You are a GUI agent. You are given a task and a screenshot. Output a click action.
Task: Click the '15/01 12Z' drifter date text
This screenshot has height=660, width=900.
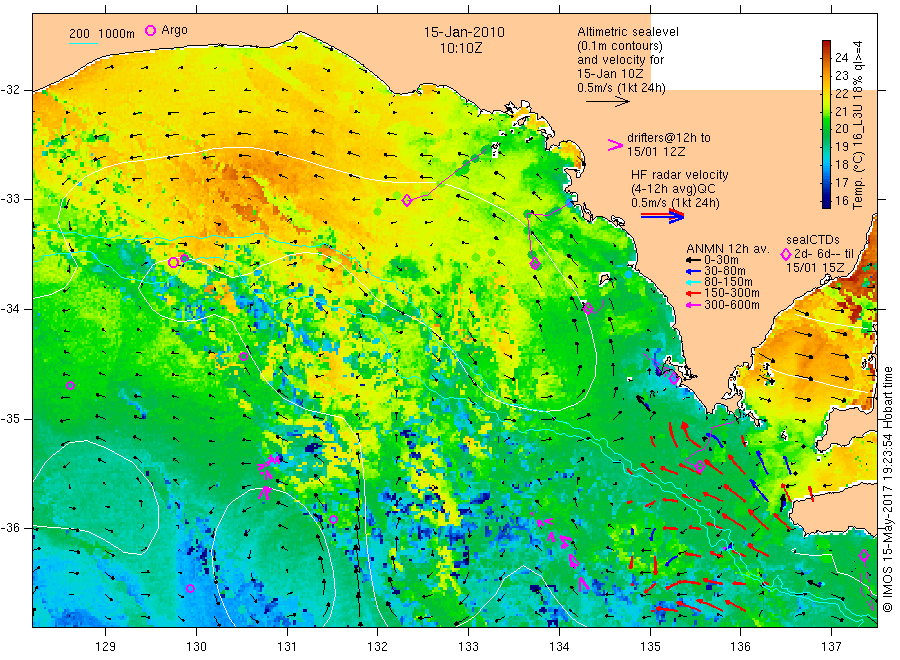click(x=656, y=152)
